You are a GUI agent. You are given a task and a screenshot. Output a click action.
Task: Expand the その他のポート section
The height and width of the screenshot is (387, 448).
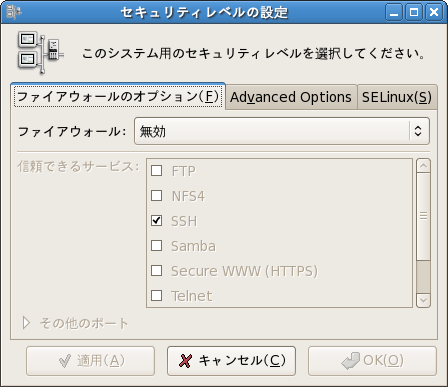pos(26,323)
